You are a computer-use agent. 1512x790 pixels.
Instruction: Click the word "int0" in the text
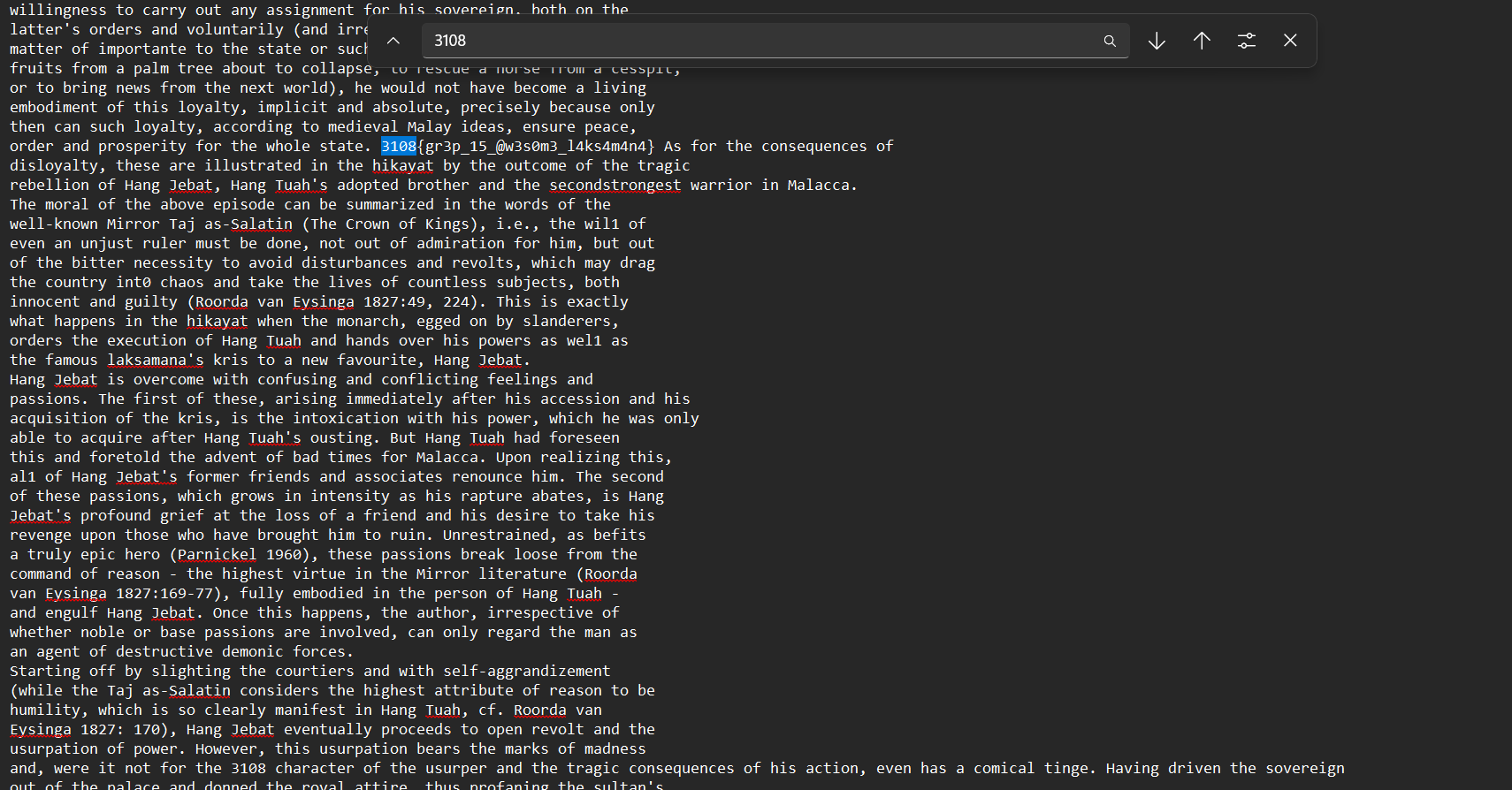[x=133, y=283]
